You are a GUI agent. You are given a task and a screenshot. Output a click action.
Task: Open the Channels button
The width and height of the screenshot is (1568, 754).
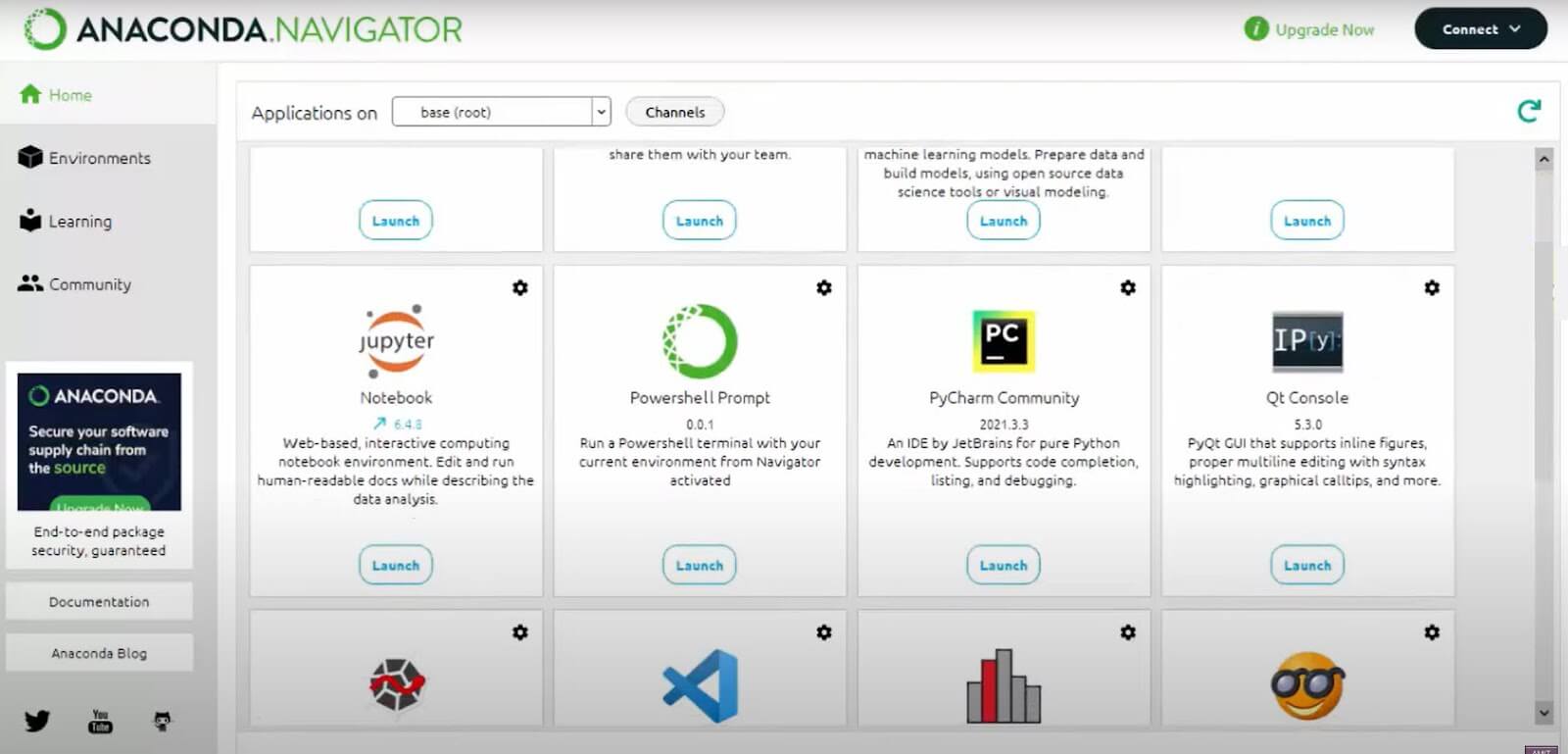(674, 112)
